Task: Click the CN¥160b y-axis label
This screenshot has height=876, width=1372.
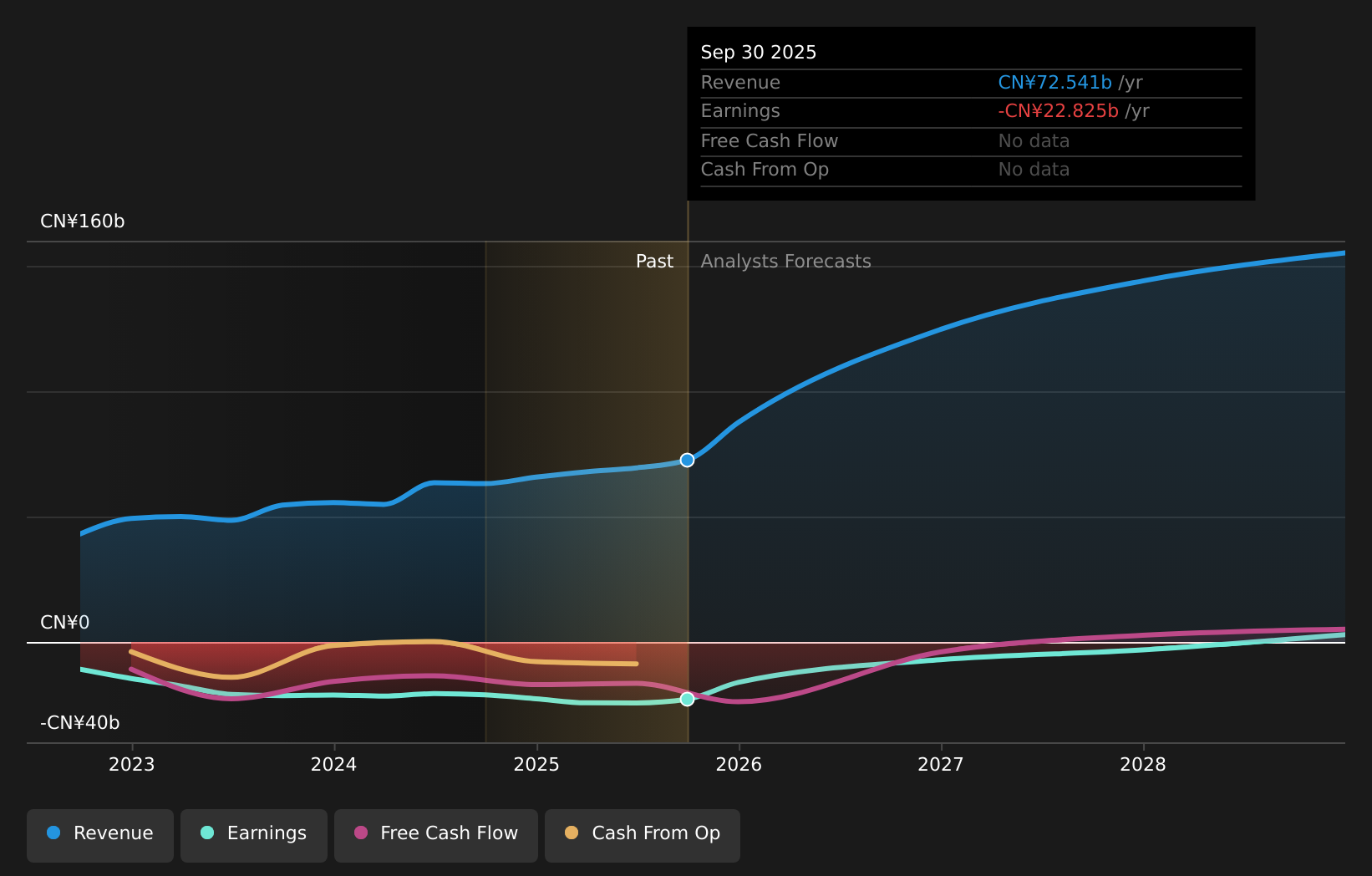Action: 83,222
